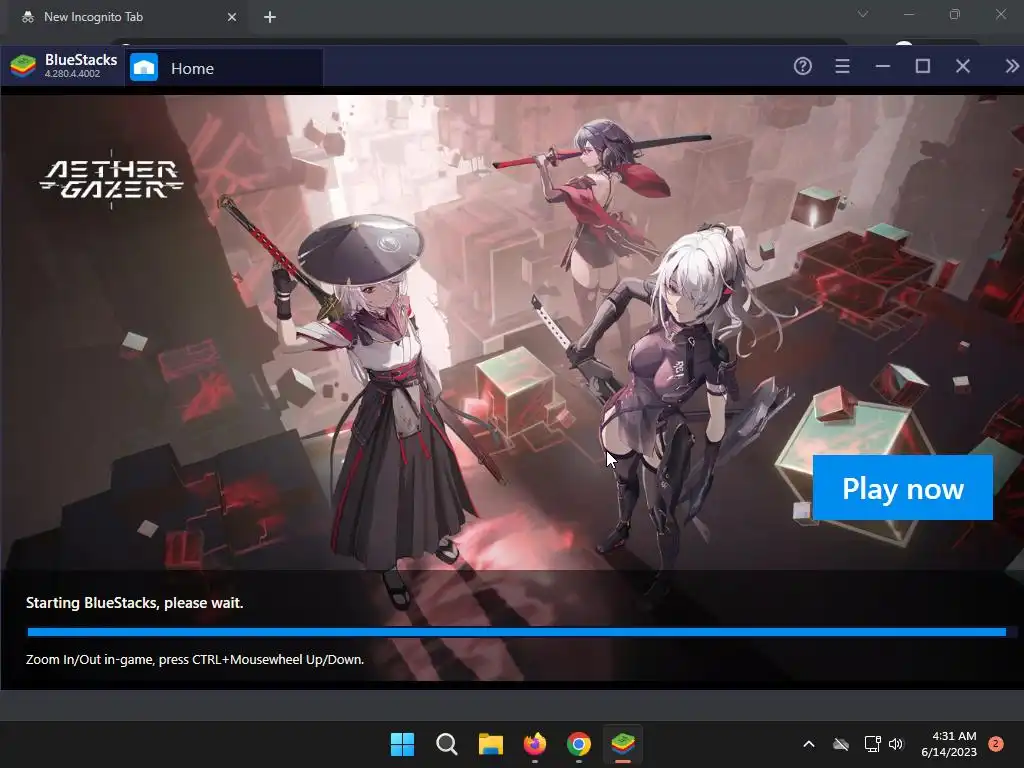Screen dimensions: 1024x768
Task: Minimize the Chrome window
Action: pyautogui.click(x=909, y=14)
